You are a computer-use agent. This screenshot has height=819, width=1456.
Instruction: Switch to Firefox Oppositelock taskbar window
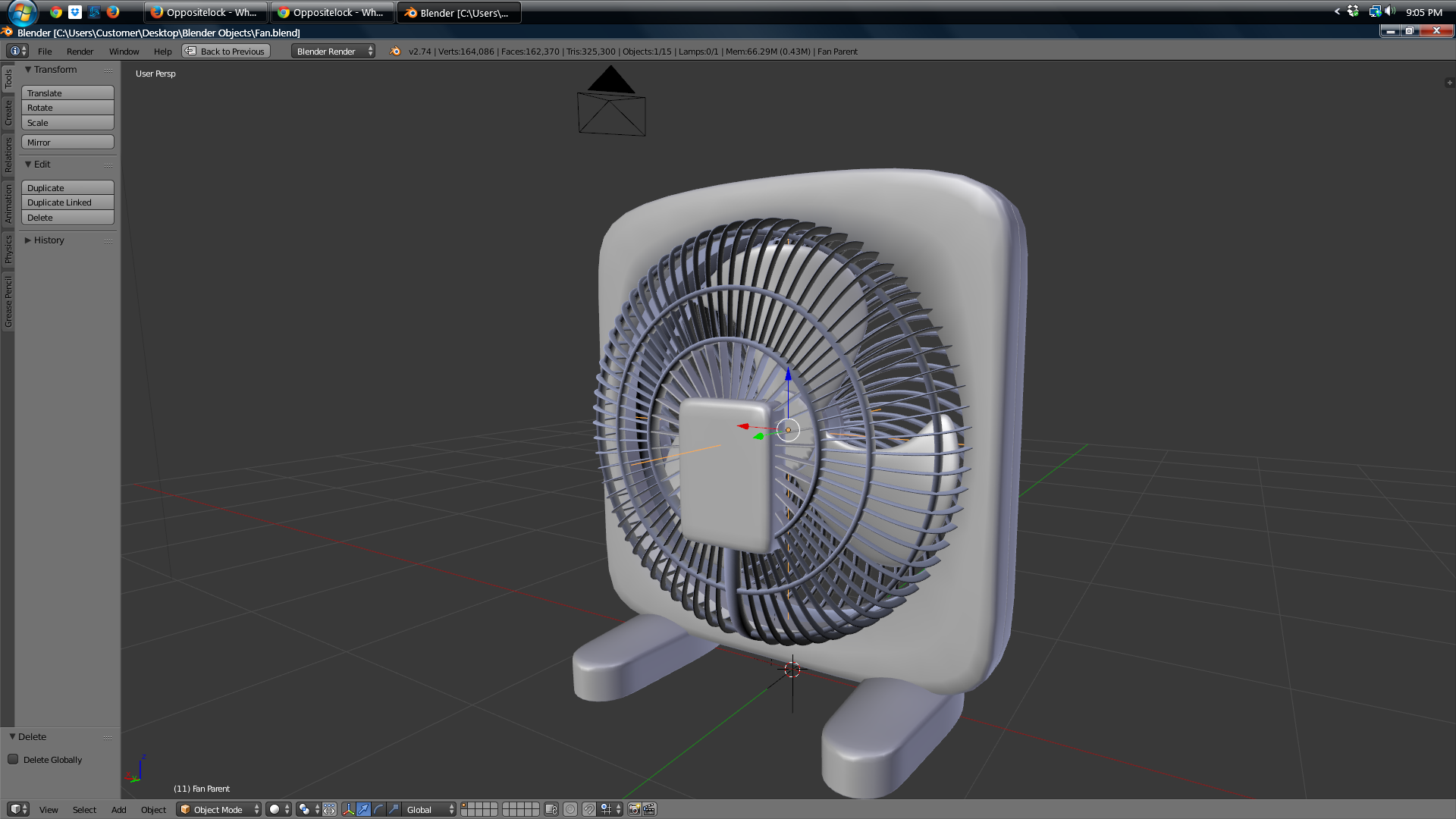[205, 12]
